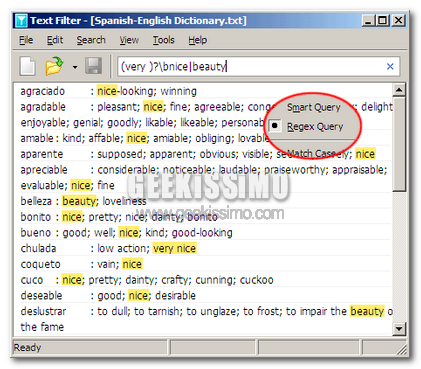421x369 pixels.
Task: Open the Tools menu
Action: [x=164, y=40]
